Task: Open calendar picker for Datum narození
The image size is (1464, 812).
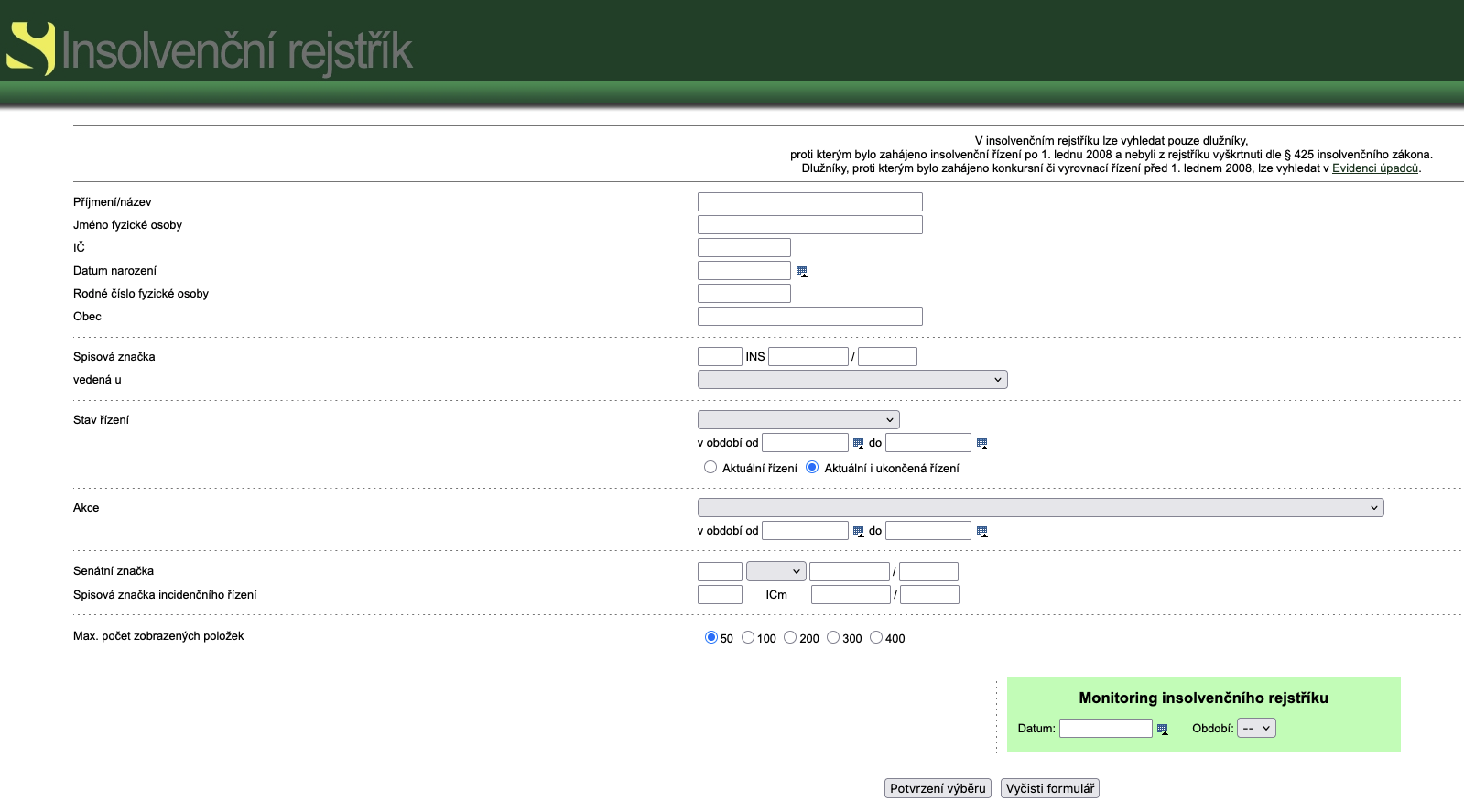Action: coord(801,271)
